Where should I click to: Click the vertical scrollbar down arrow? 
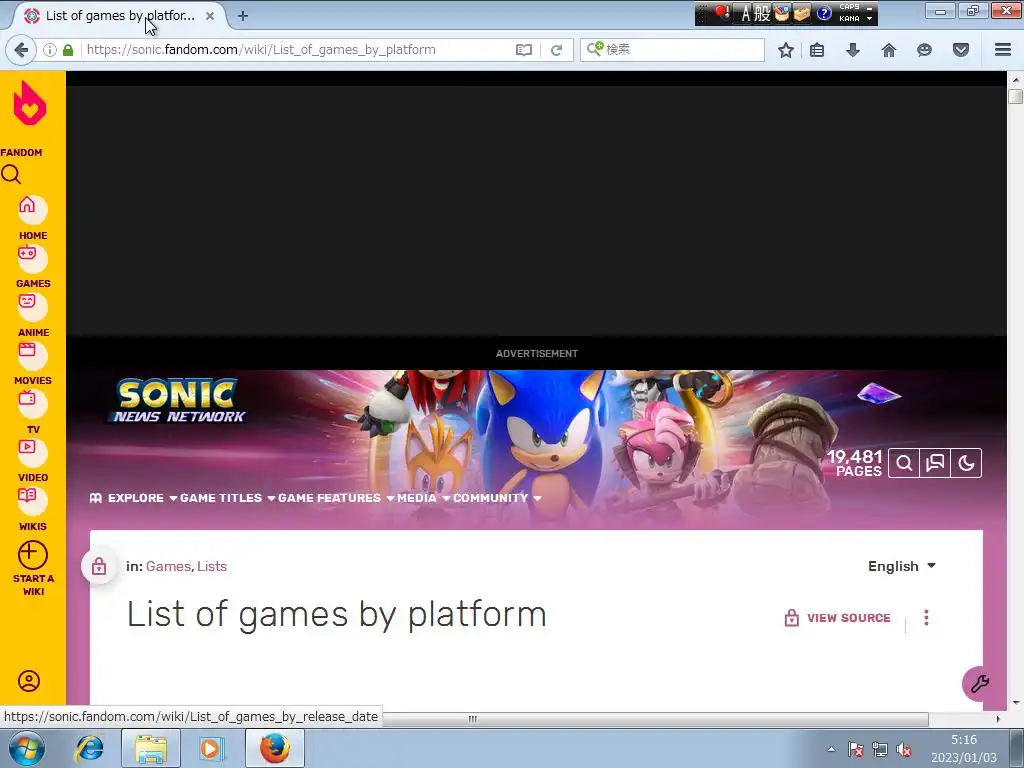tap(1015, 703)
